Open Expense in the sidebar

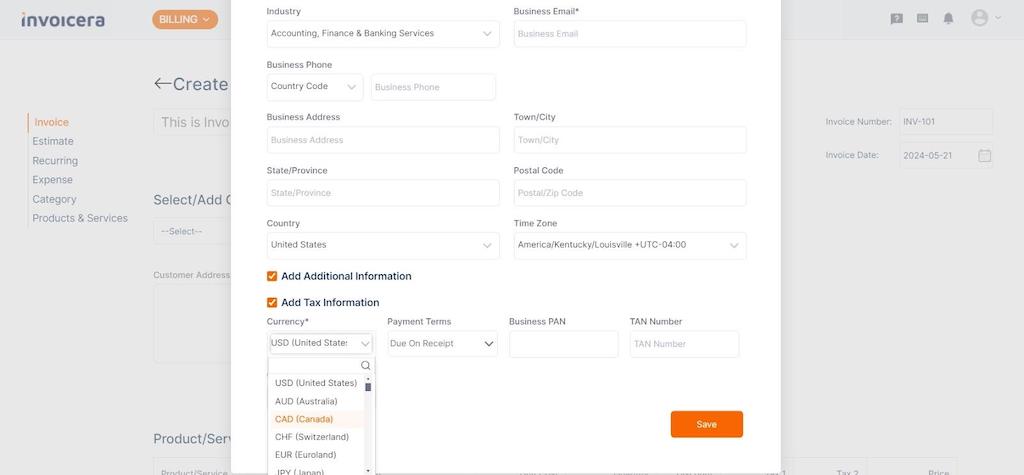pyautogui.click(x=52, y=180)
